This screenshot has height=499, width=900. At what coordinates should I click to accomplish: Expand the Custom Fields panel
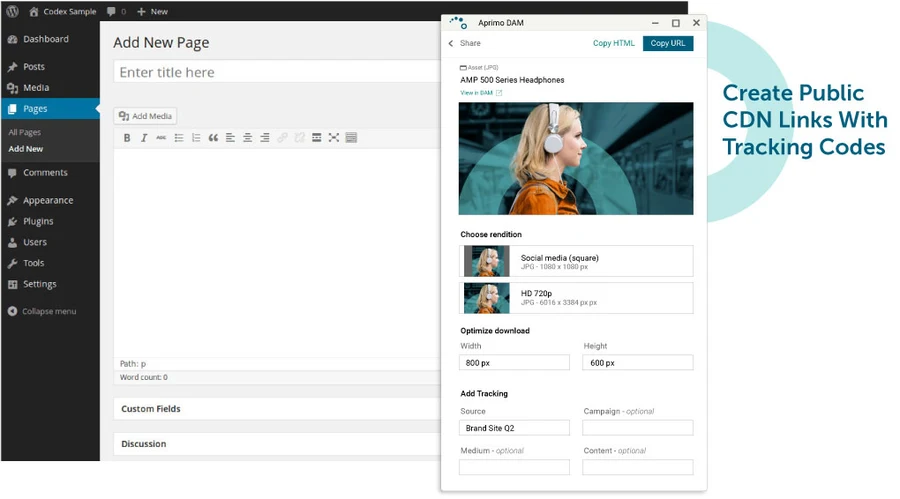(x=277, y=409)
